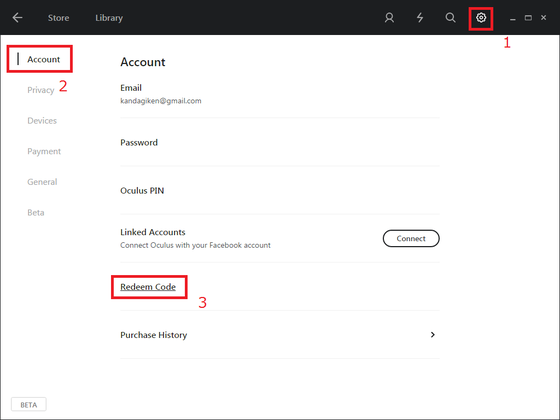Open the settings gear icon
Image resolution: width=560 pixels, height=420 pixels.
point(481,18)
